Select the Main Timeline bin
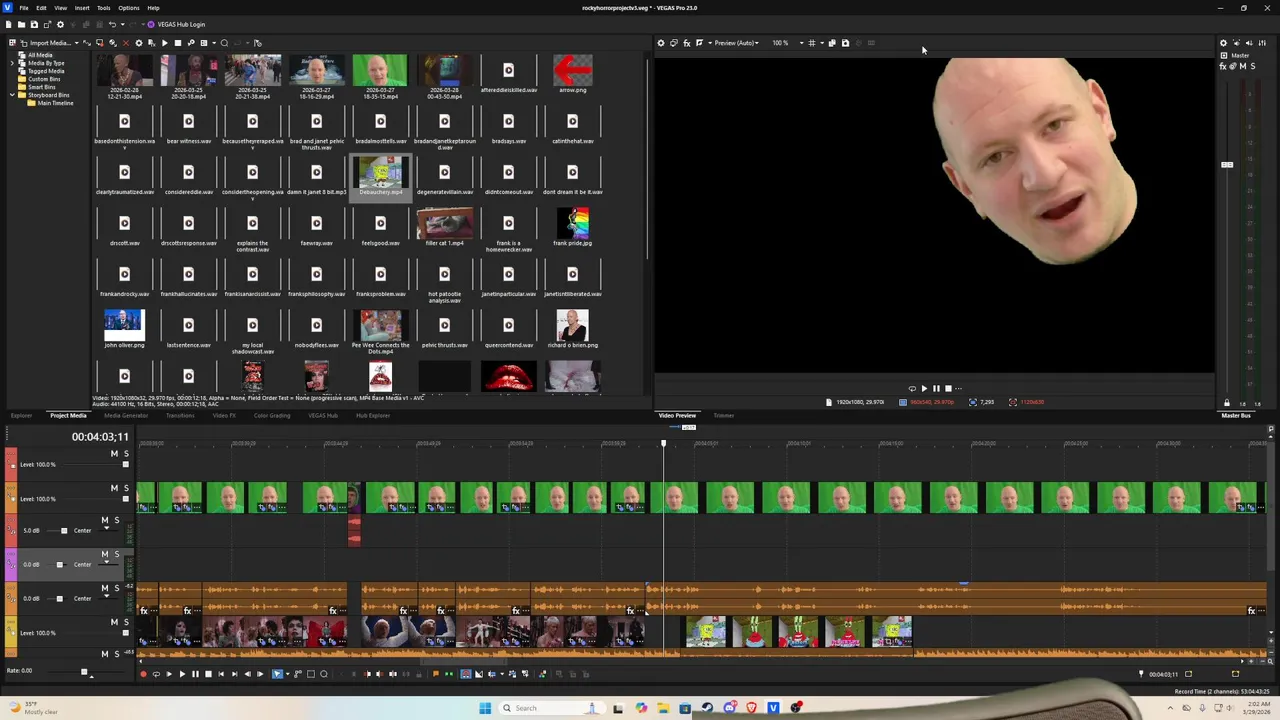 [x=55, y=103]
